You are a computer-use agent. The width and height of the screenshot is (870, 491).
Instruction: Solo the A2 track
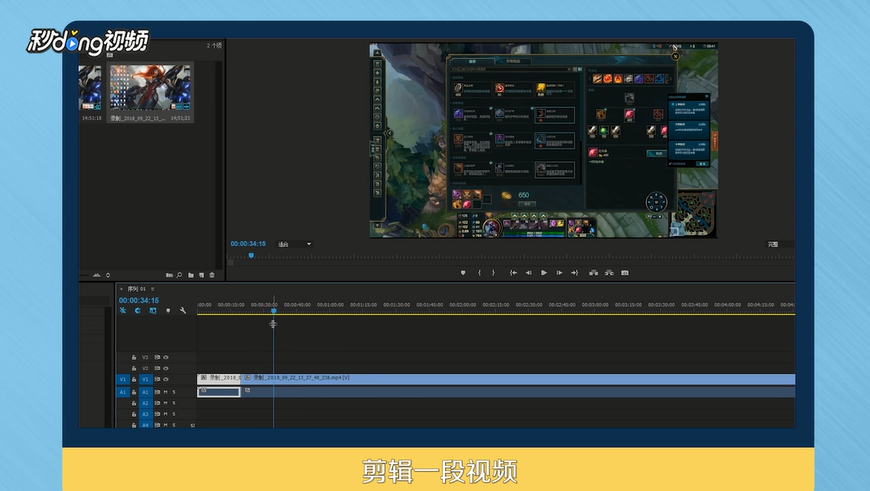(174, 403)
